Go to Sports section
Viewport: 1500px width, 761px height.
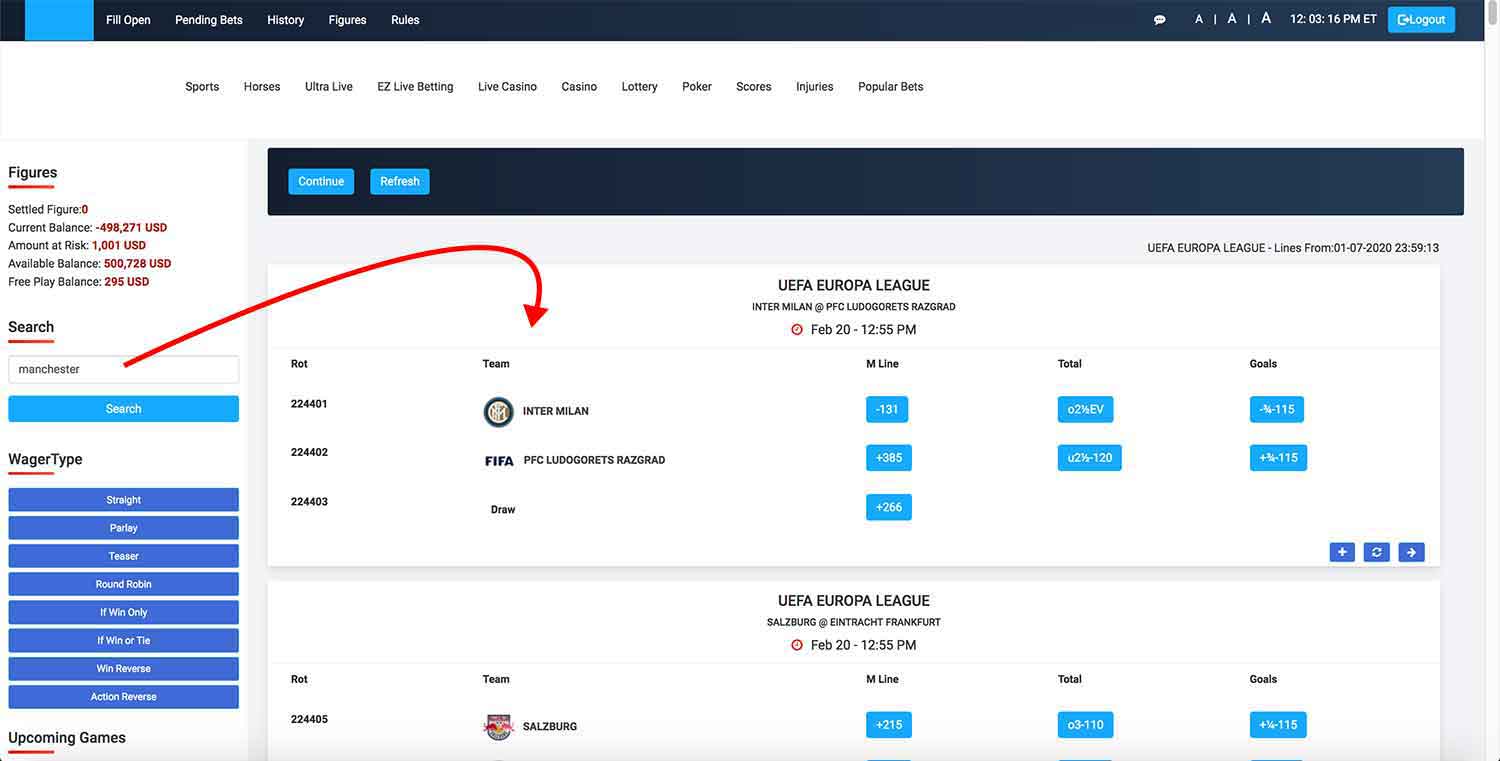202,87
